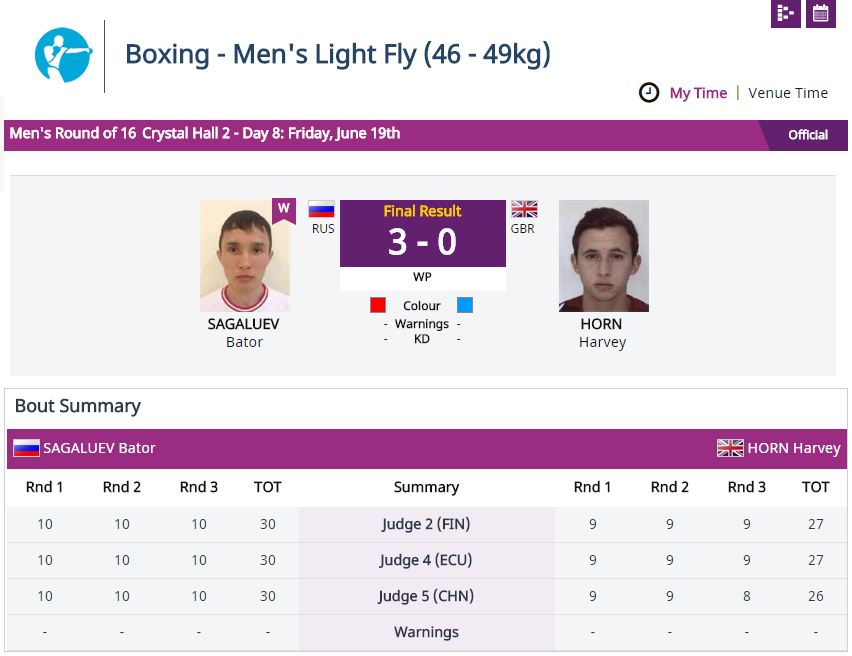The image size is (852, 656).
Task: Click the British flag above GBR
Action: (524, 209)
